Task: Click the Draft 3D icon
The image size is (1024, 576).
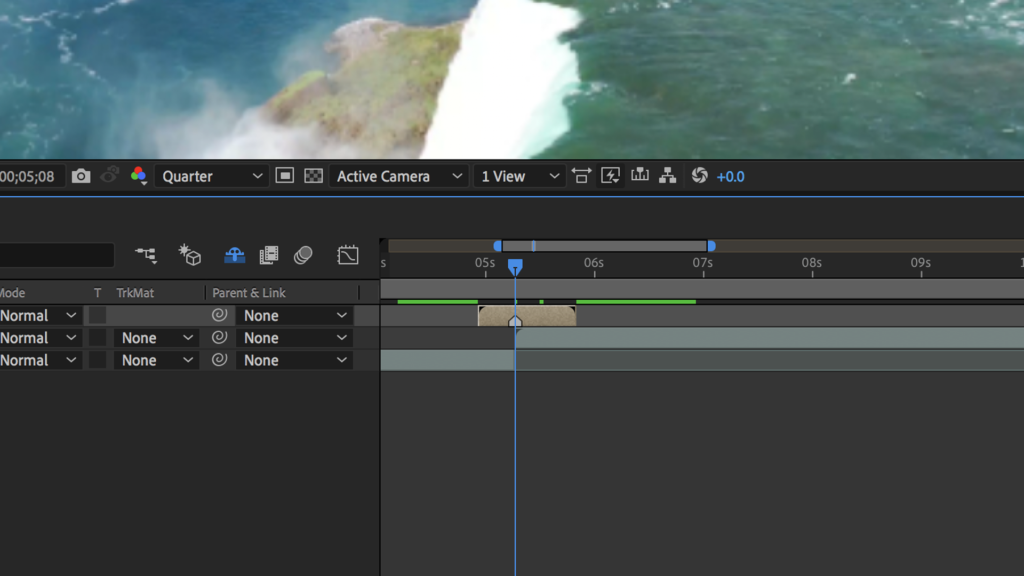Action: (190, 255)
